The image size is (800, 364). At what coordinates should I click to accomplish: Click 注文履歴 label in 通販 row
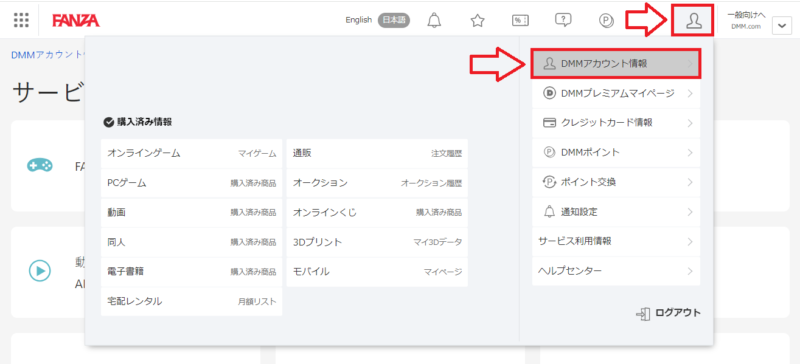pos(446,153)
